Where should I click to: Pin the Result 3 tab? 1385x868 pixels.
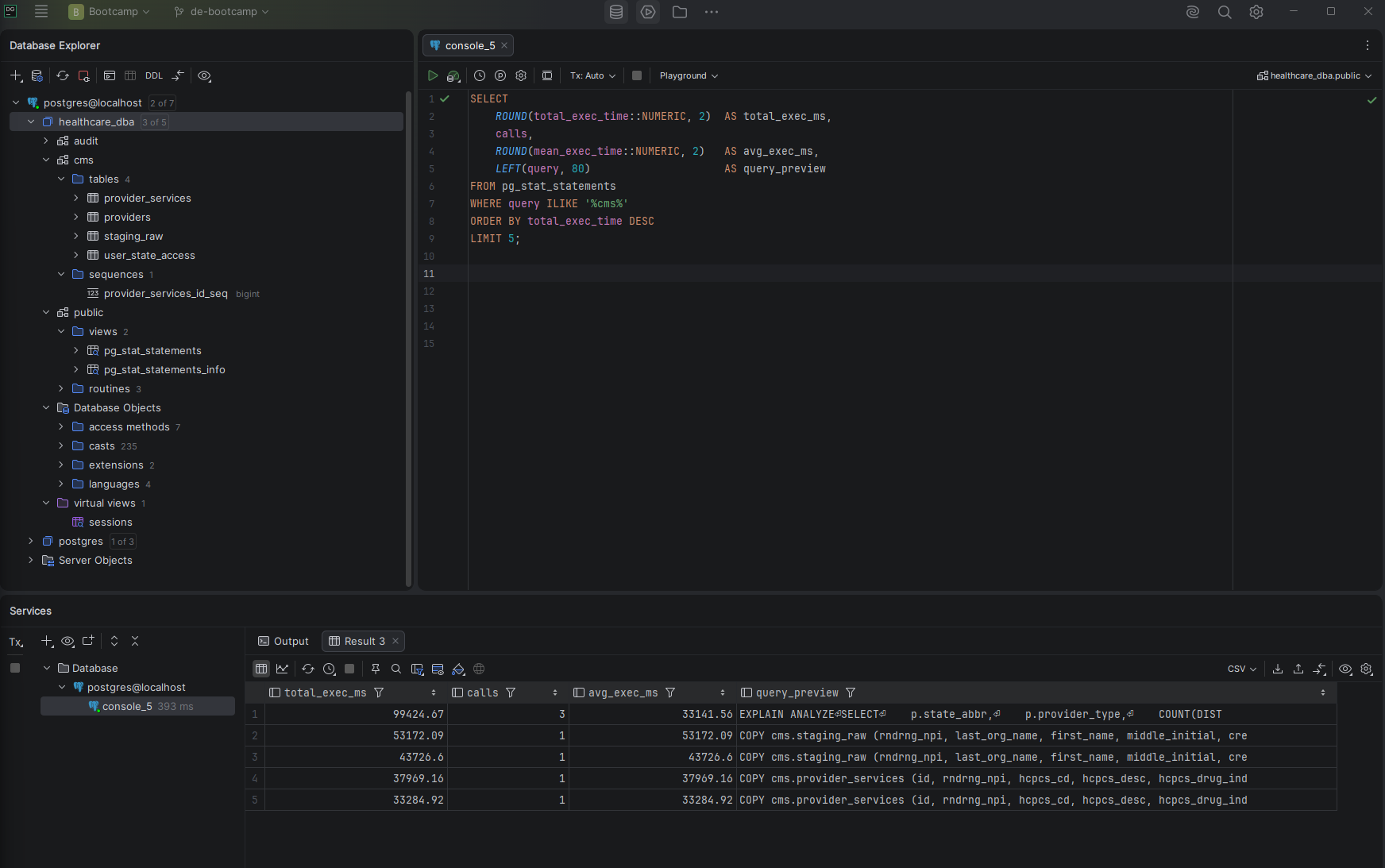coord(376,669)
